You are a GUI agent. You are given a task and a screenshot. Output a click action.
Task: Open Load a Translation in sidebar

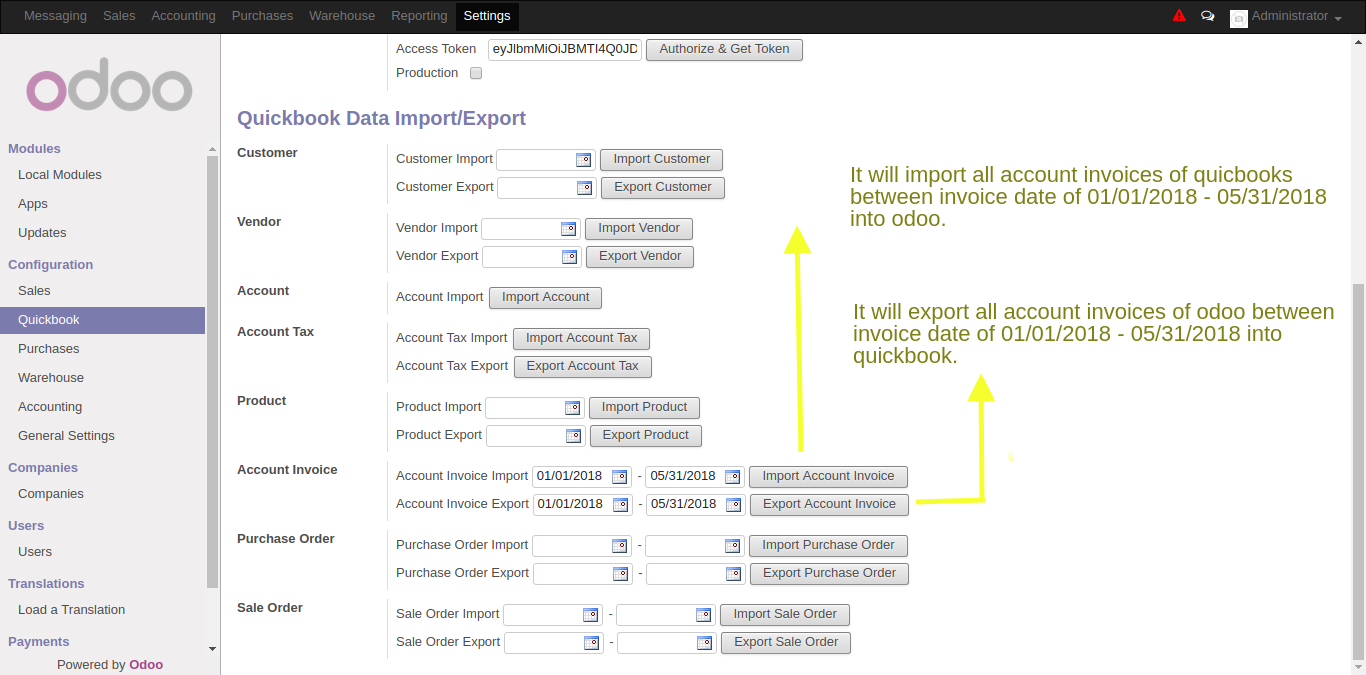click(72, 610)
